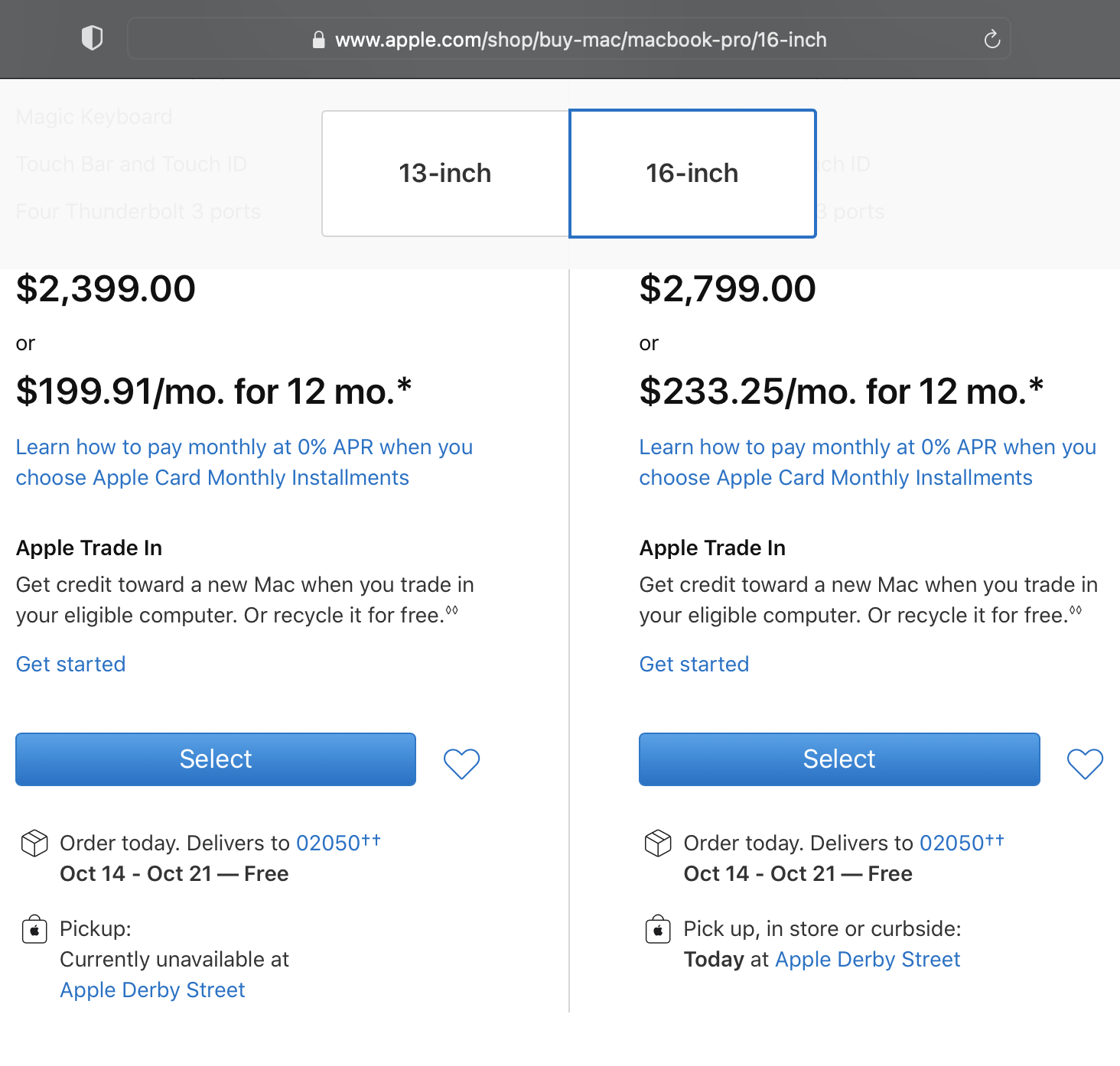1120x1066 pixels.
Task: Click the $2,399.00 price text
Action: [106, 289]
